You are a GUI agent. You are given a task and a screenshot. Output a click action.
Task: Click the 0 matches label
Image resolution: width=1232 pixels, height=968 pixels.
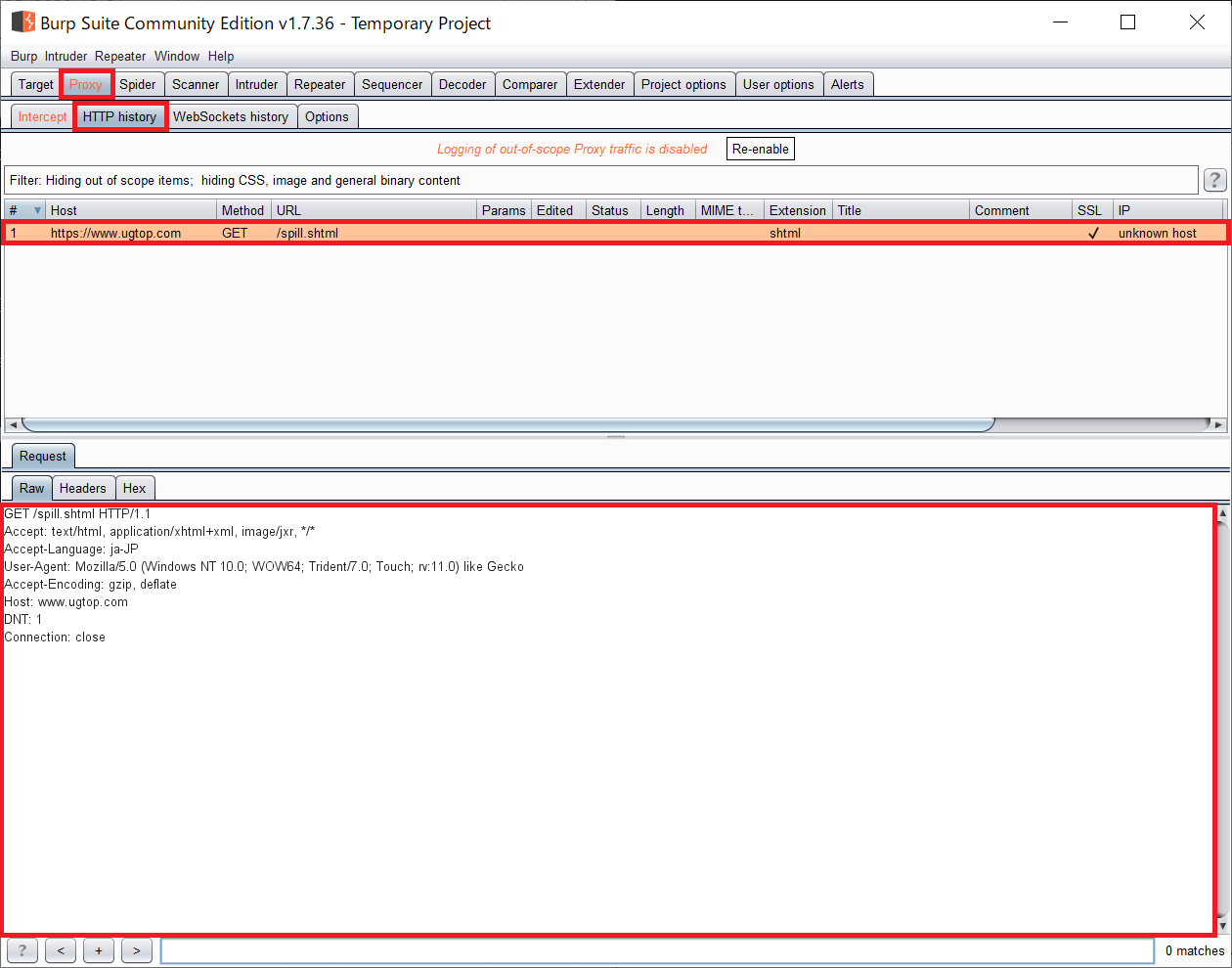point(1195,950)
